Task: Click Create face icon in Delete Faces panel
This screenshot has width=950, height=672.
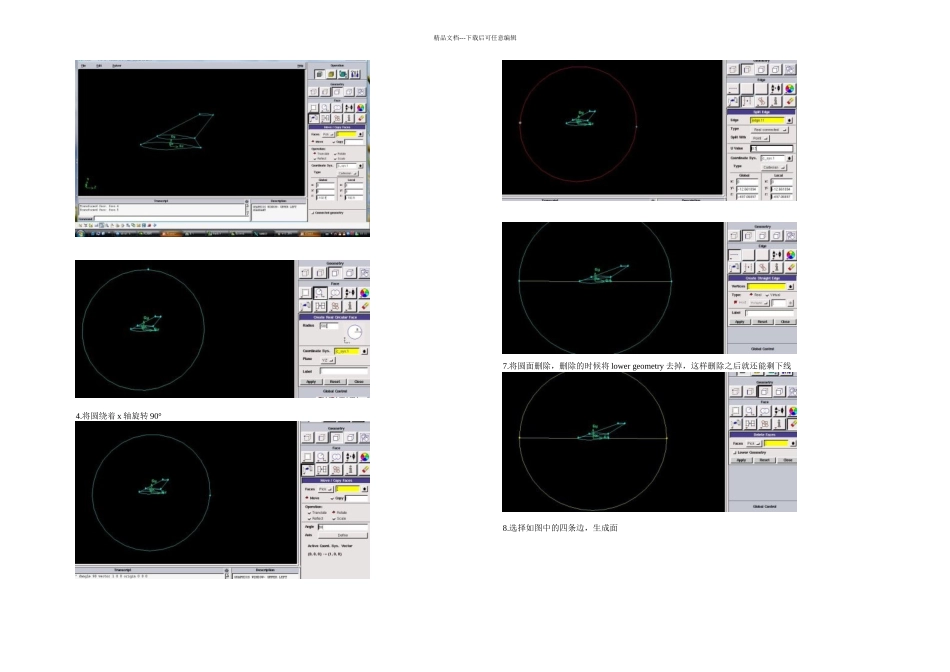Action: coord(736,410)
